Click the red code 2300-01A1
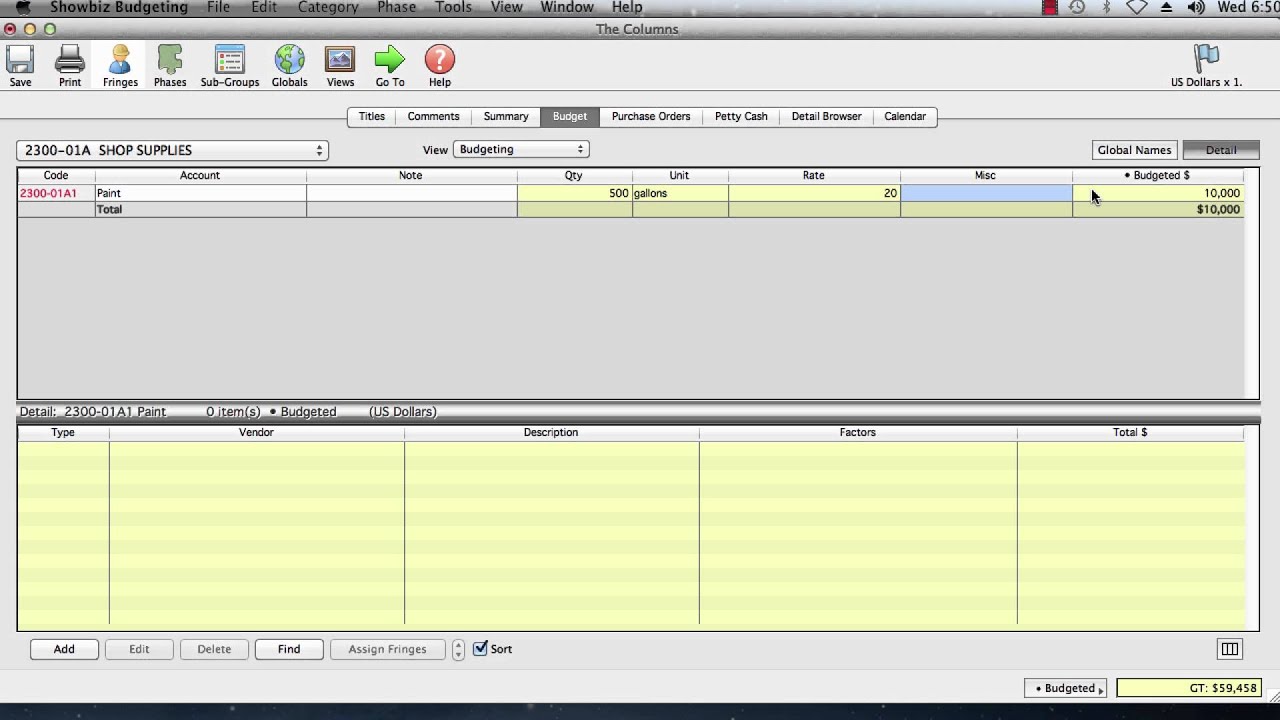 click(48, 193)
